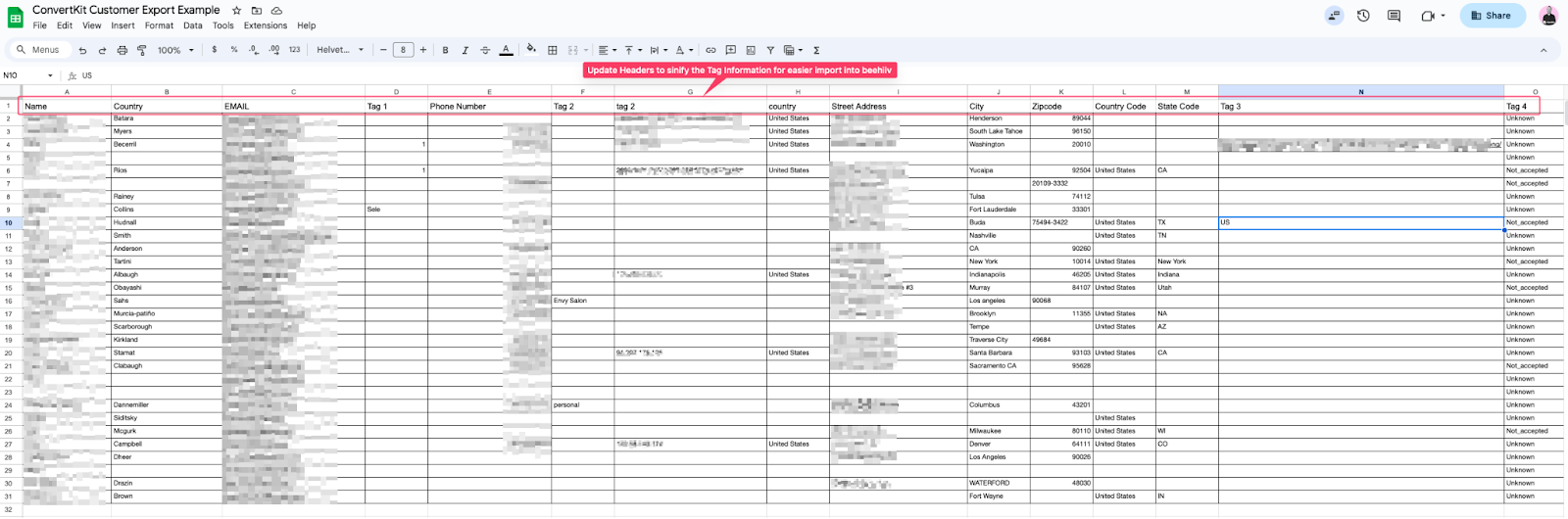Viewport: 1568px width, 519px height.
Task: Create a filter with funnel icon
Action: coord(770,50)
